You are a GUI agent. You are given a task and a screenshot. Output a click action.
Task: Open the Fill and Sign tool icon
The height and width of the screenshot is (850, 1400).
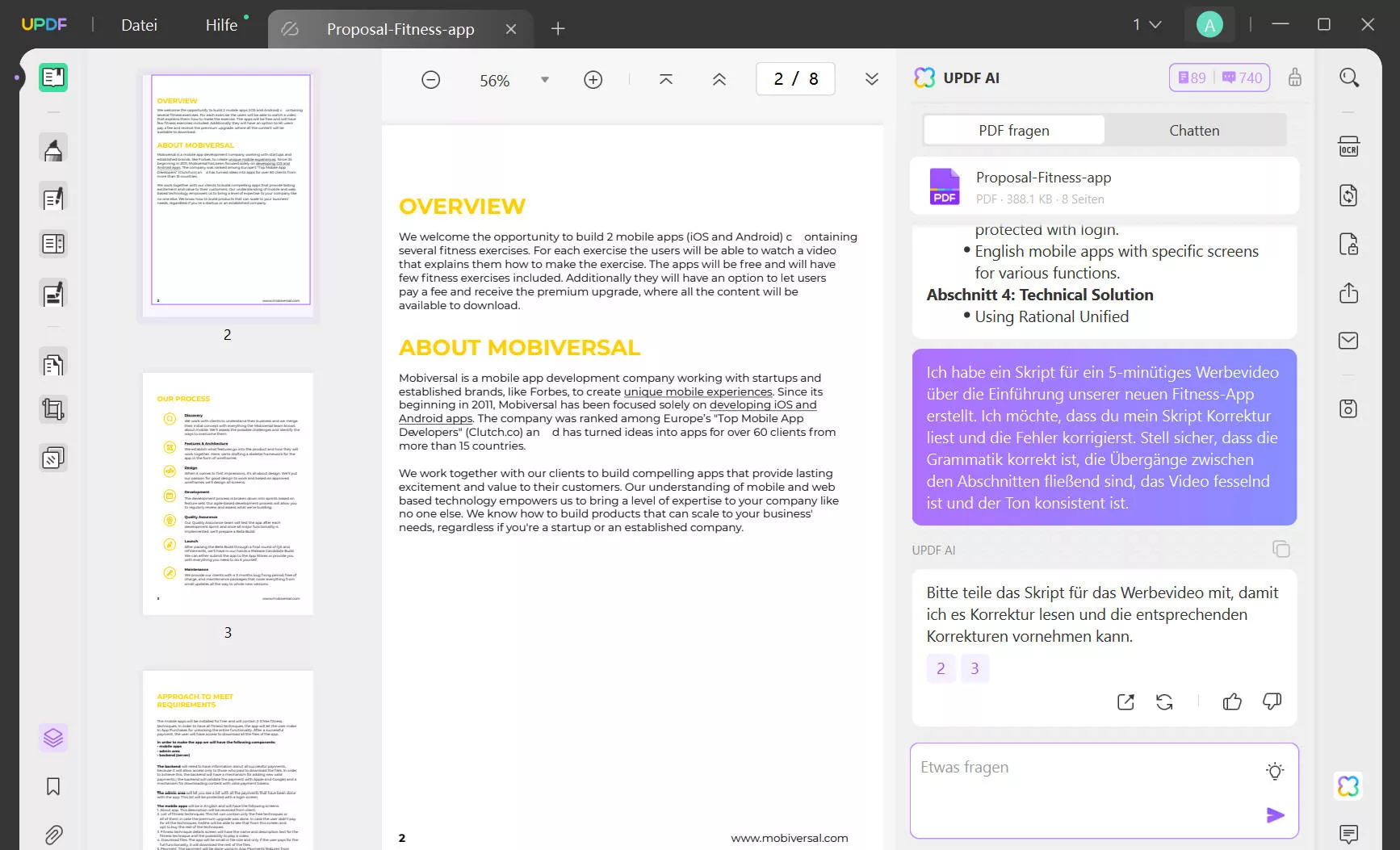coord(53,294)
